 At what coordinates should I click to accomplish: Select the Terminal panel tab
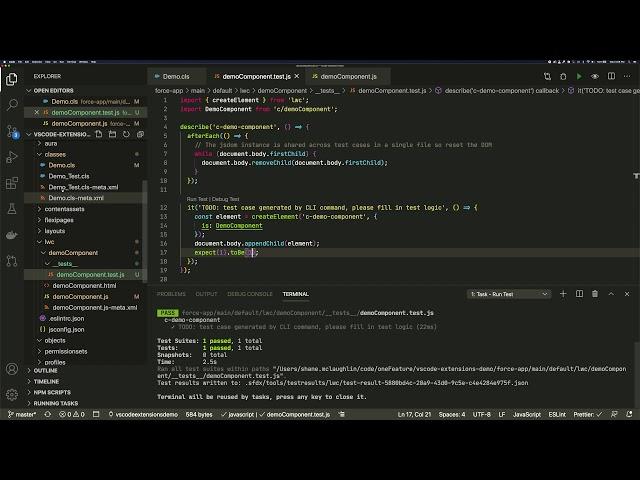click(296, 294)
